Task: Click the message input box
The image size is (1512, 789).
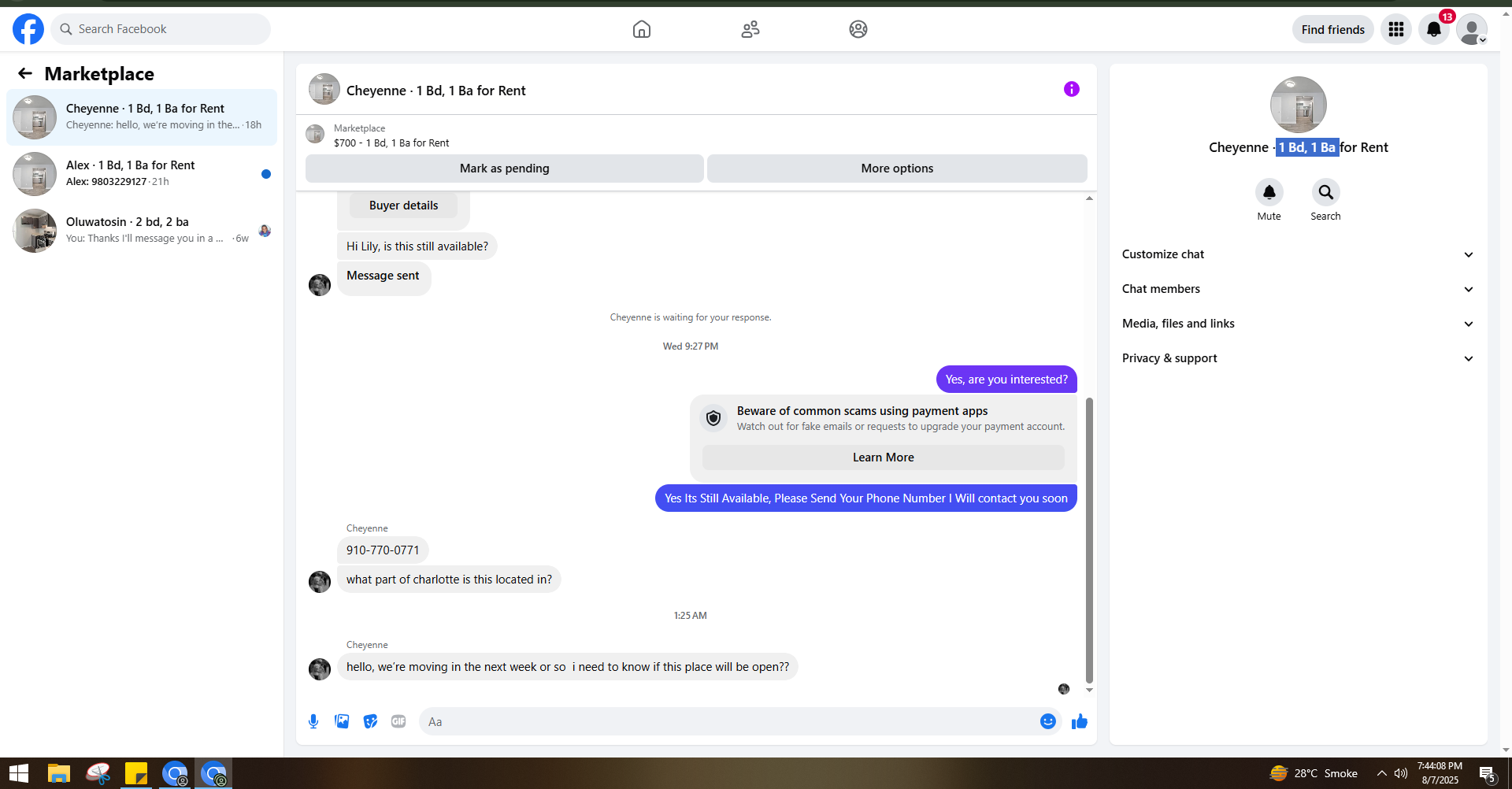Action: (728, 721)
